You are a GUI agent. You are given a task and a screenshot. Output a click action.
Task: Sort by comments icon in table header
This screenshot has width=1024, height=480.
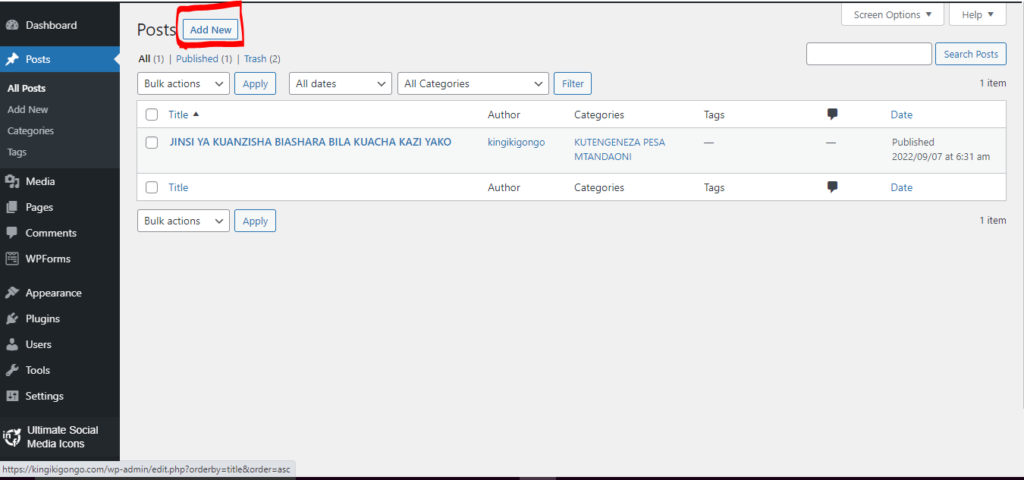(832, 114)
